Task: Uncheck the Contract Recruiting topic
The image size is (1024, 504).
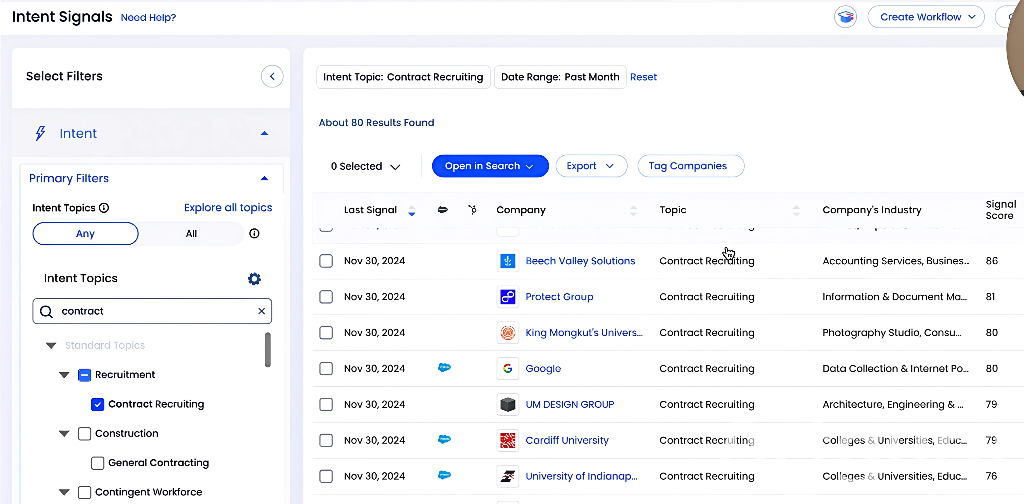Action: point(97,405)
